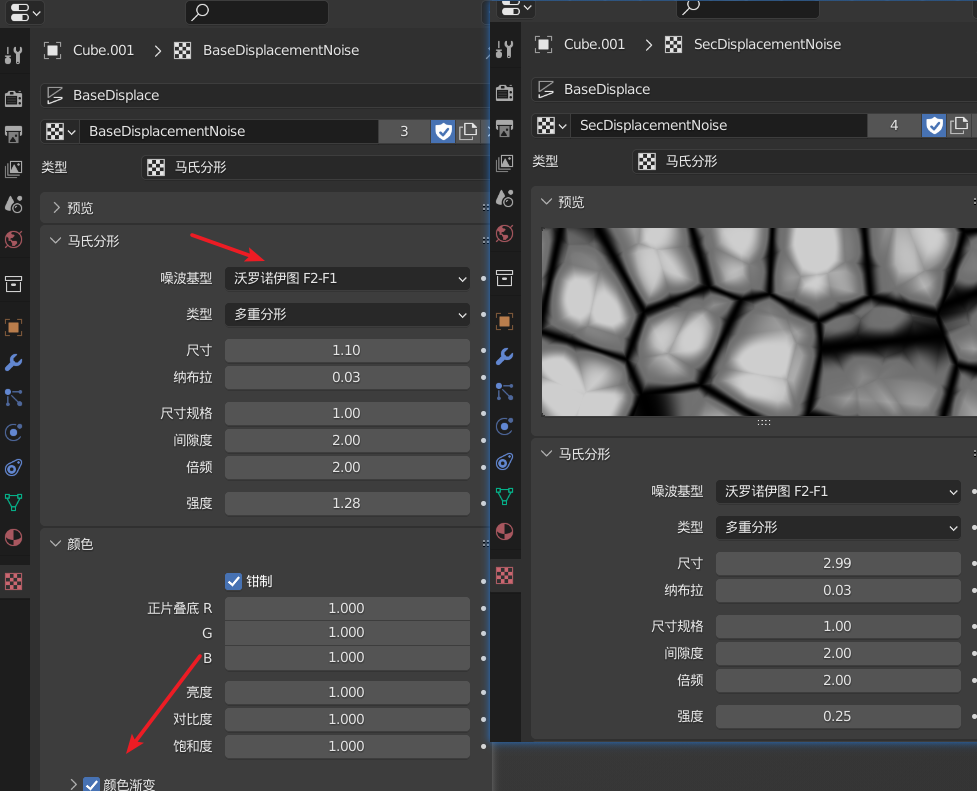This screenshot has height=791, width=977.
Task: Collapse 颜色 color section
Action: (x=55, y=544)
